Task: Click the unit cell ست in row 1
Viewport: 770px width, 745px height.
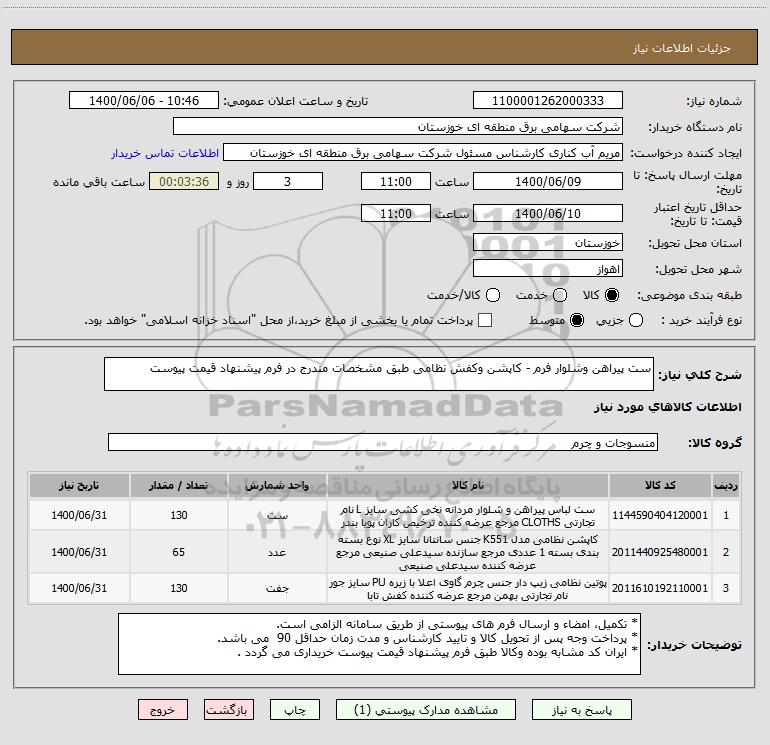Action: click(x=277, y=516)
